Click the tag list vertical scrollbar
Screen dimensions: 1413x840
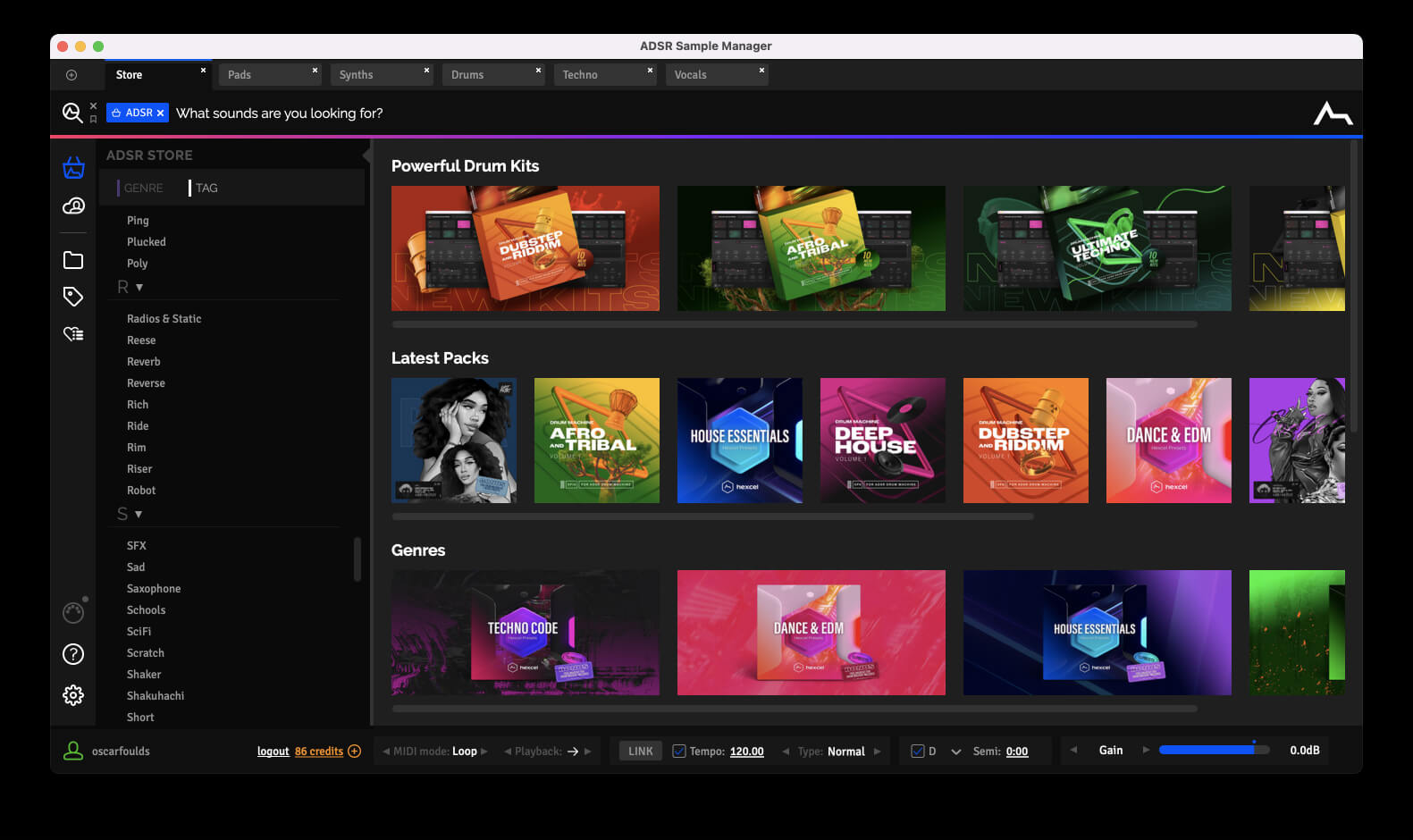click(357, 559)
